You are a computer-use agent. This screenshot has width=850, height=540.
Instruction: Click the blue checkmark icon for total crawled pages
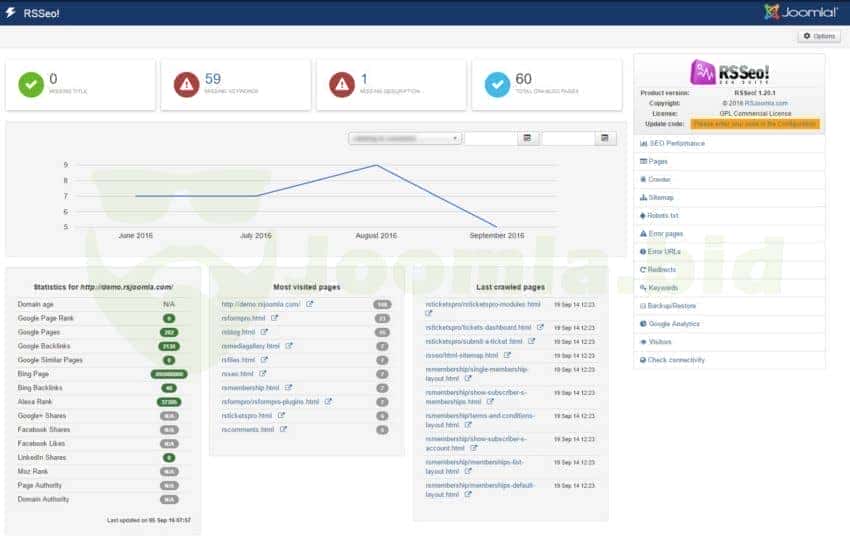point(497,84)
